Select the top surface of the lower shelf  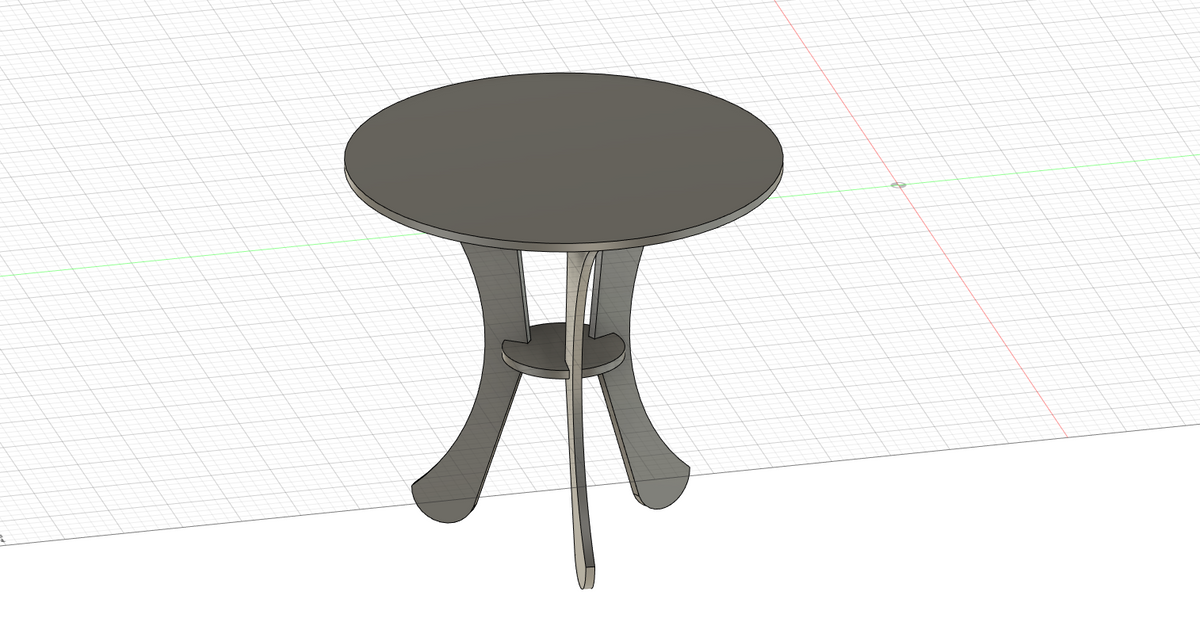click(x=545, y=350)
